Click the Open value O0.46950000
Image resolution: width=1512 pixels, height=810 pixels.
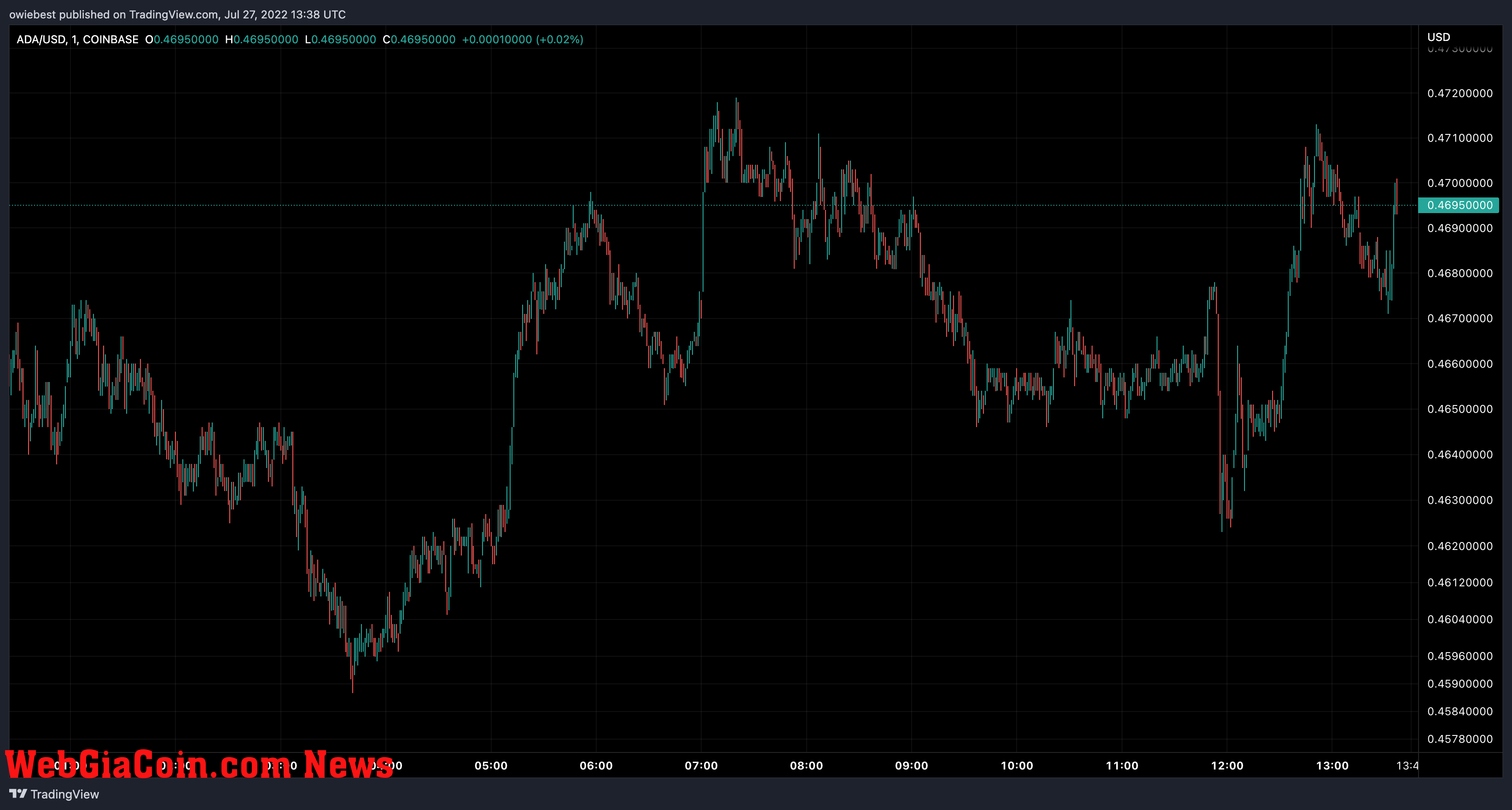pos(182,39)
